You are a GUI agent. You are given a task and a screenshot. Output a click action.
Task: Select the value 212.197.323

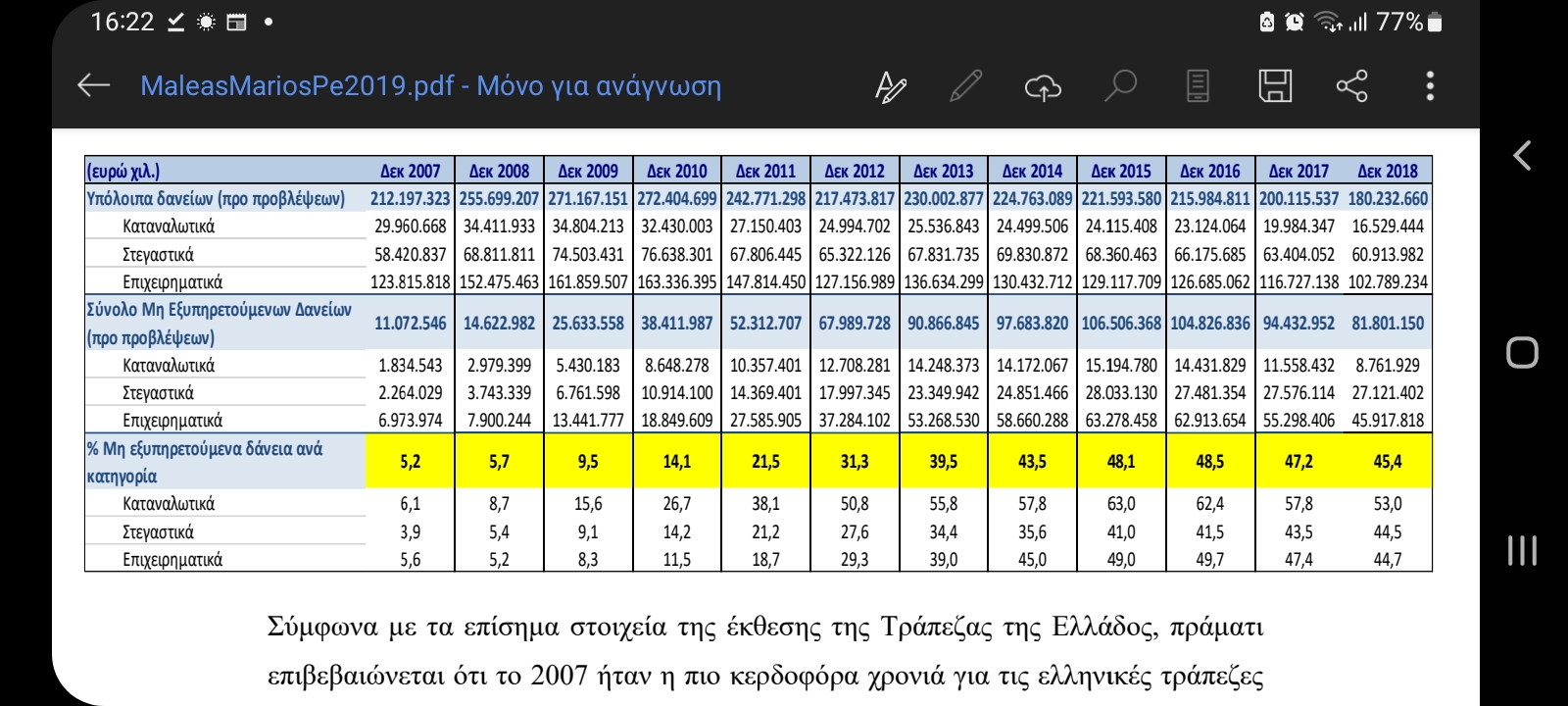[410, 198]
